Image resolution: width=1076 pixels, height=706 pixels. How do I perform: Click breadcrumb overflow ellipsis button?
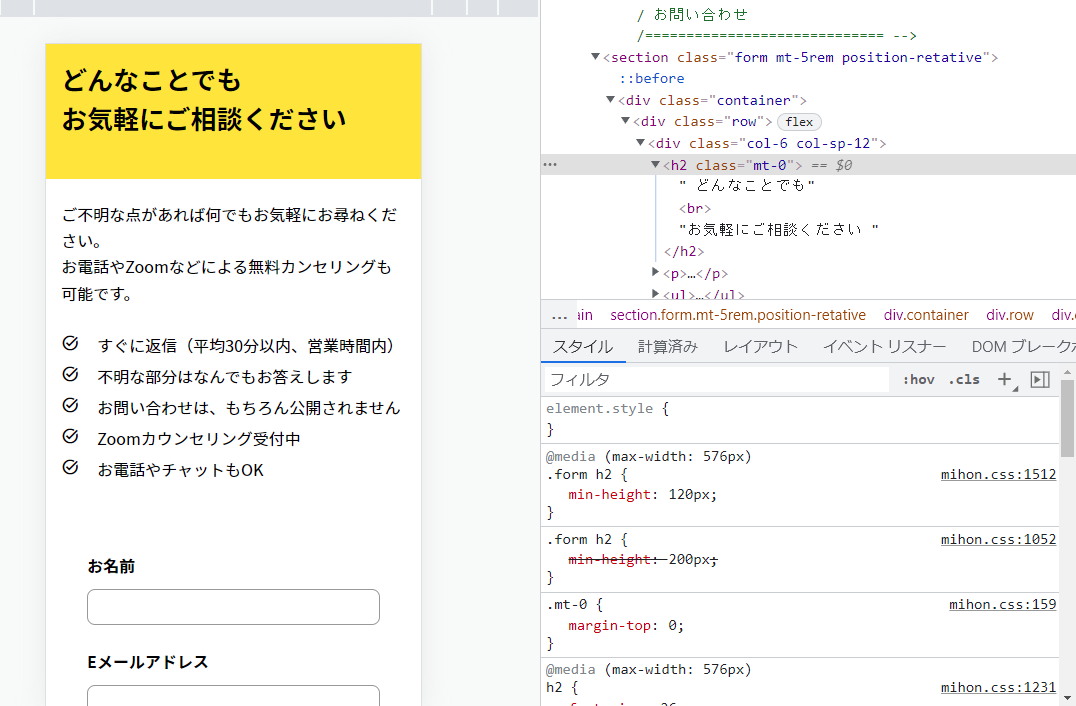point(559,315)
